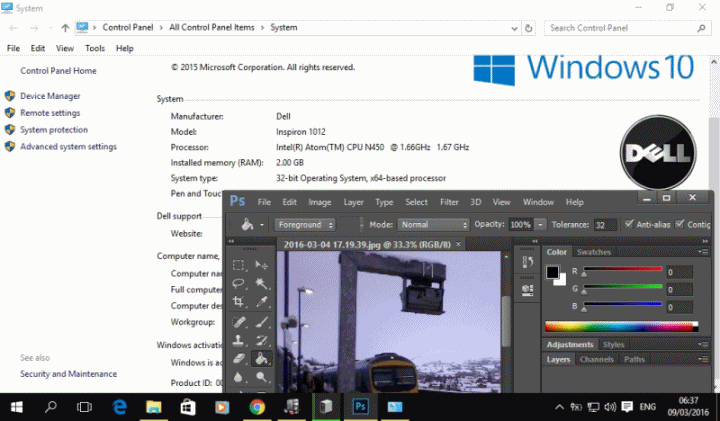Screen dimensions: 720x421
Task: Select the Clone Stamp tool
Action: tap(238, 340)
